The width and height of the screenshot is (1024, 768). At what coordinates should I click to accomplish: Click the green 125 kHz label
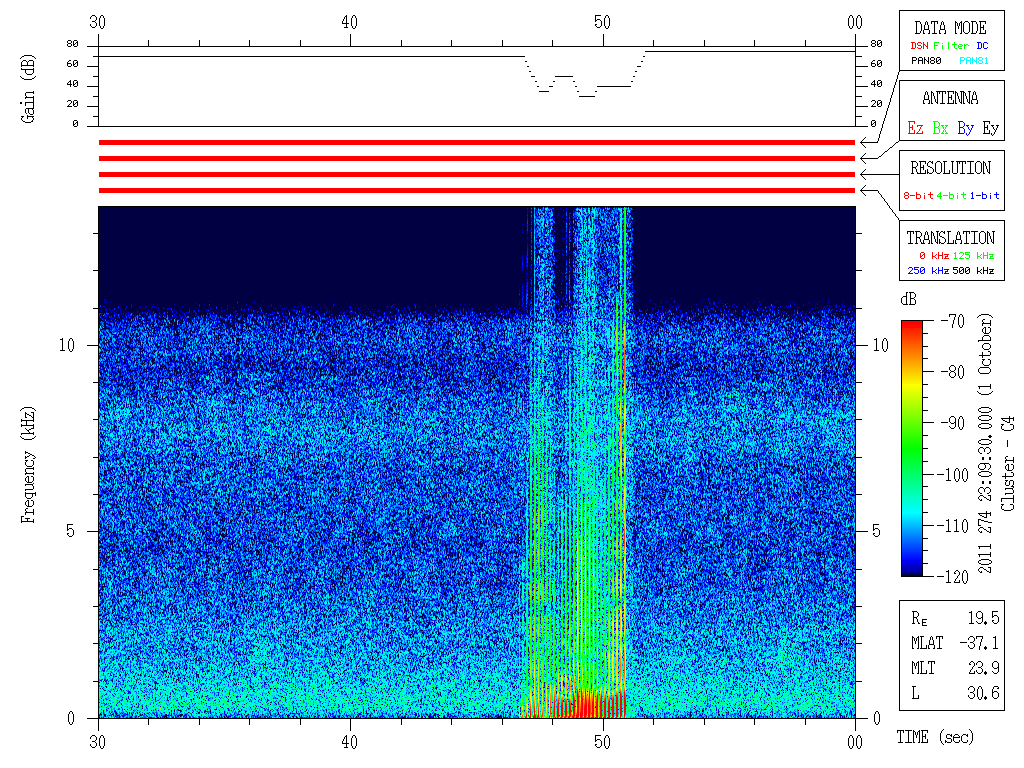coord(973,255)
